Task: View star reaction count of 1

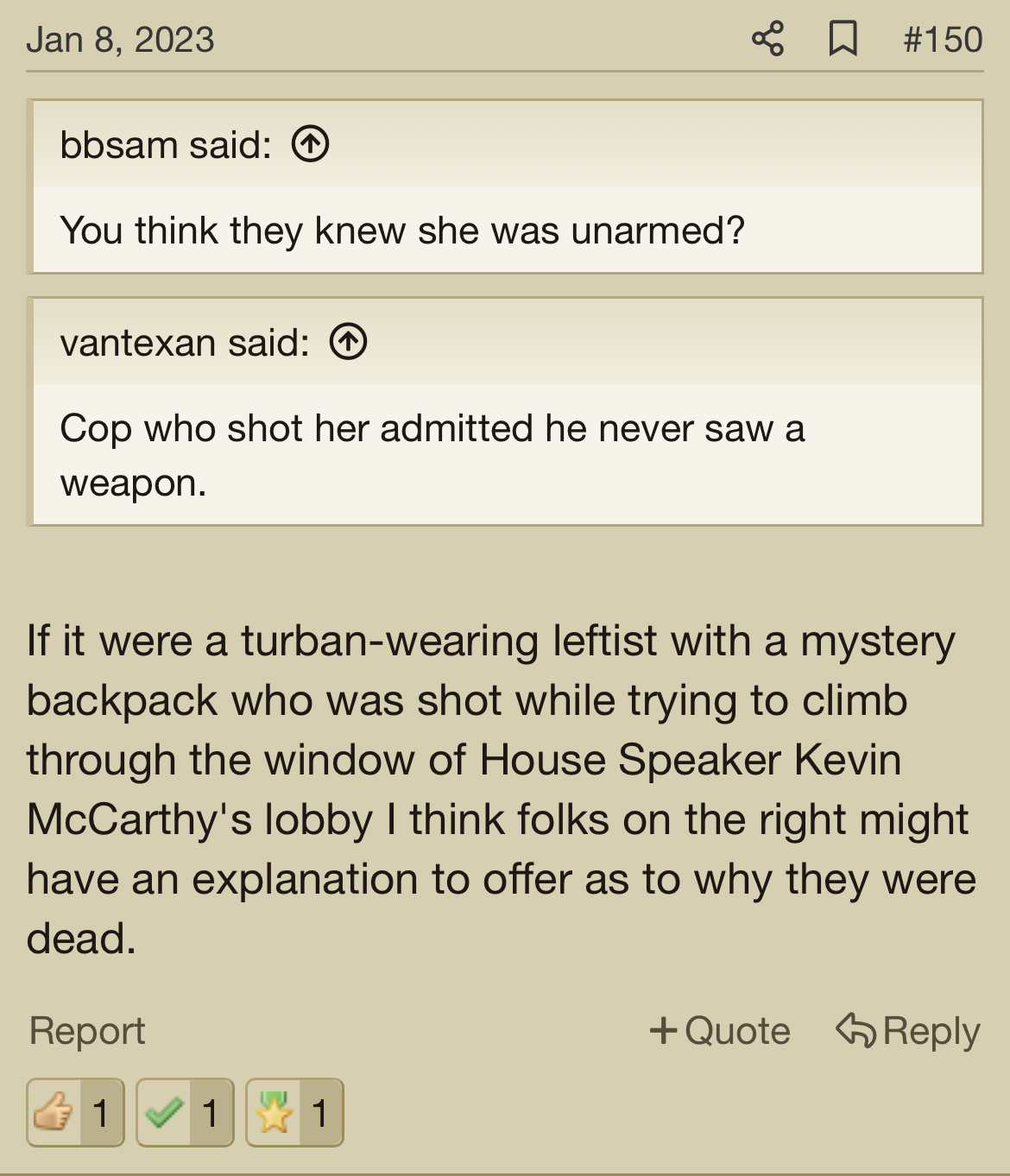Action: click(320, 1112)
